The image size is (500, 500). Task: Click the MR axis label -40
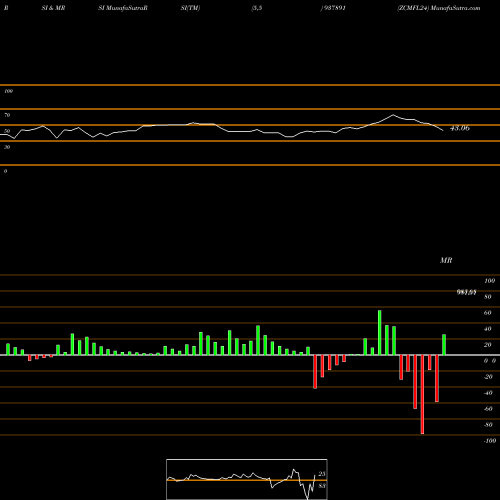[488, 393]
